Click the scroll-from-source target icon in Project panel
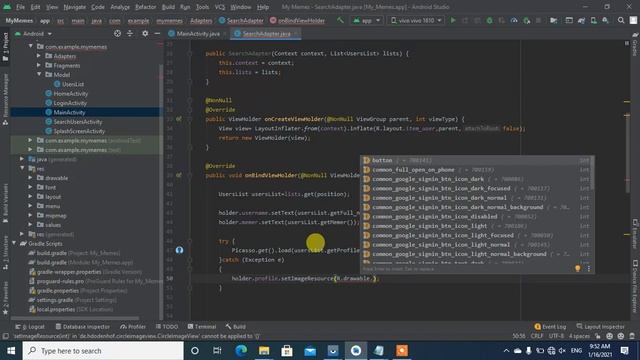This screenshot has width=640, height=360. (x=117, y=33)
